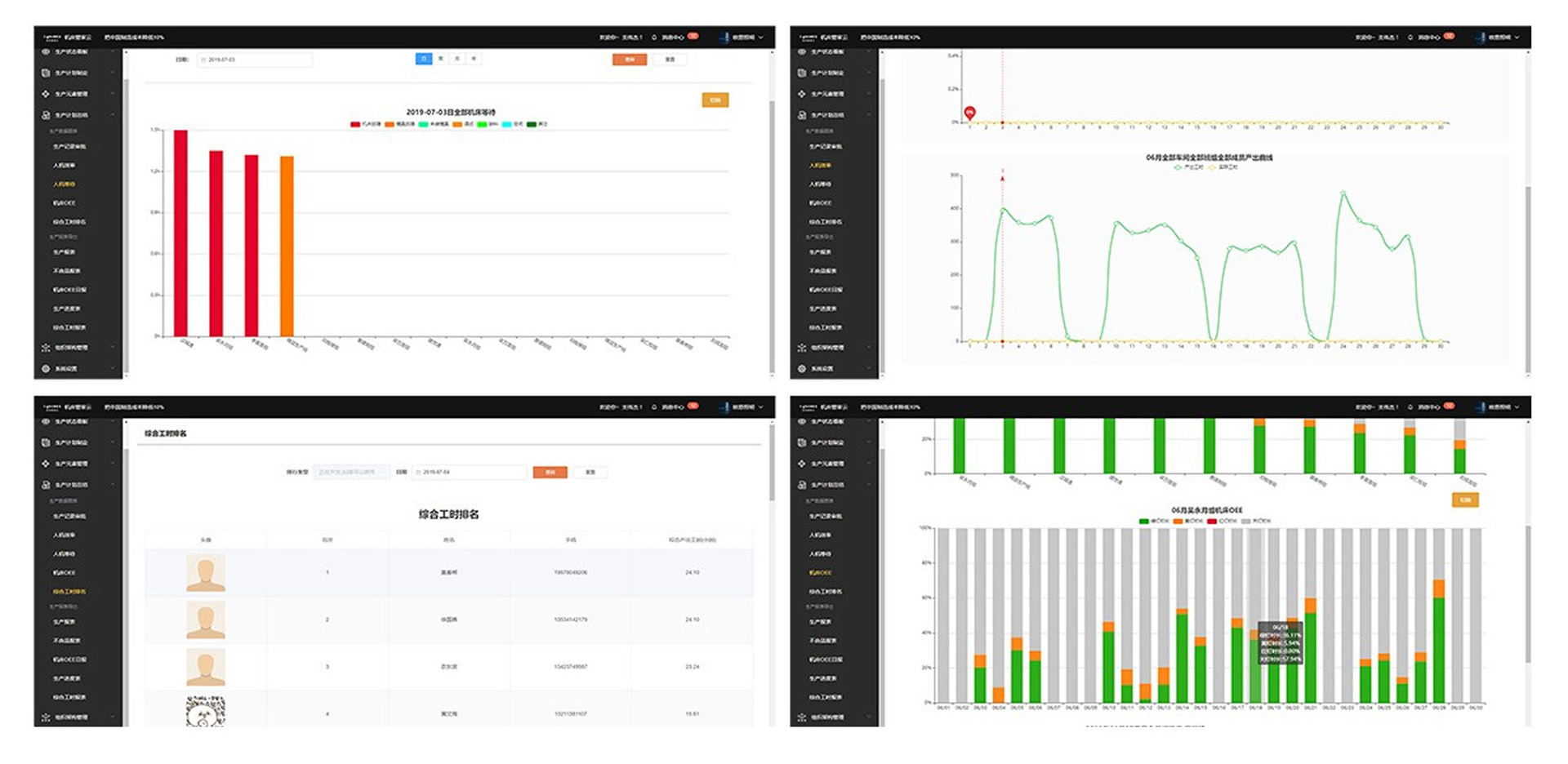Screen dimensions: 1568x764
Task: Click the notification bell in line chart window header
Action: (x=1410, y=38)
